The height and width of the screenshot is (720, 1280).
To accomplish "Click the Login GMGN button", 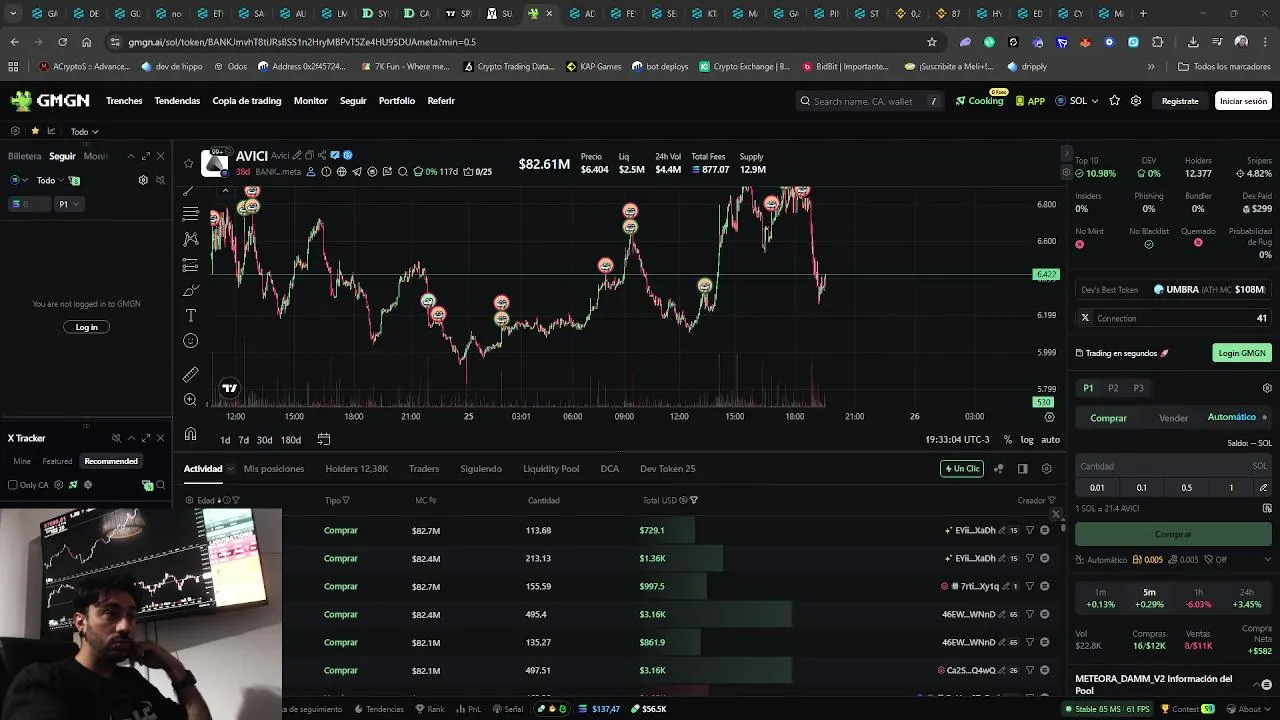I will 1242,353.
